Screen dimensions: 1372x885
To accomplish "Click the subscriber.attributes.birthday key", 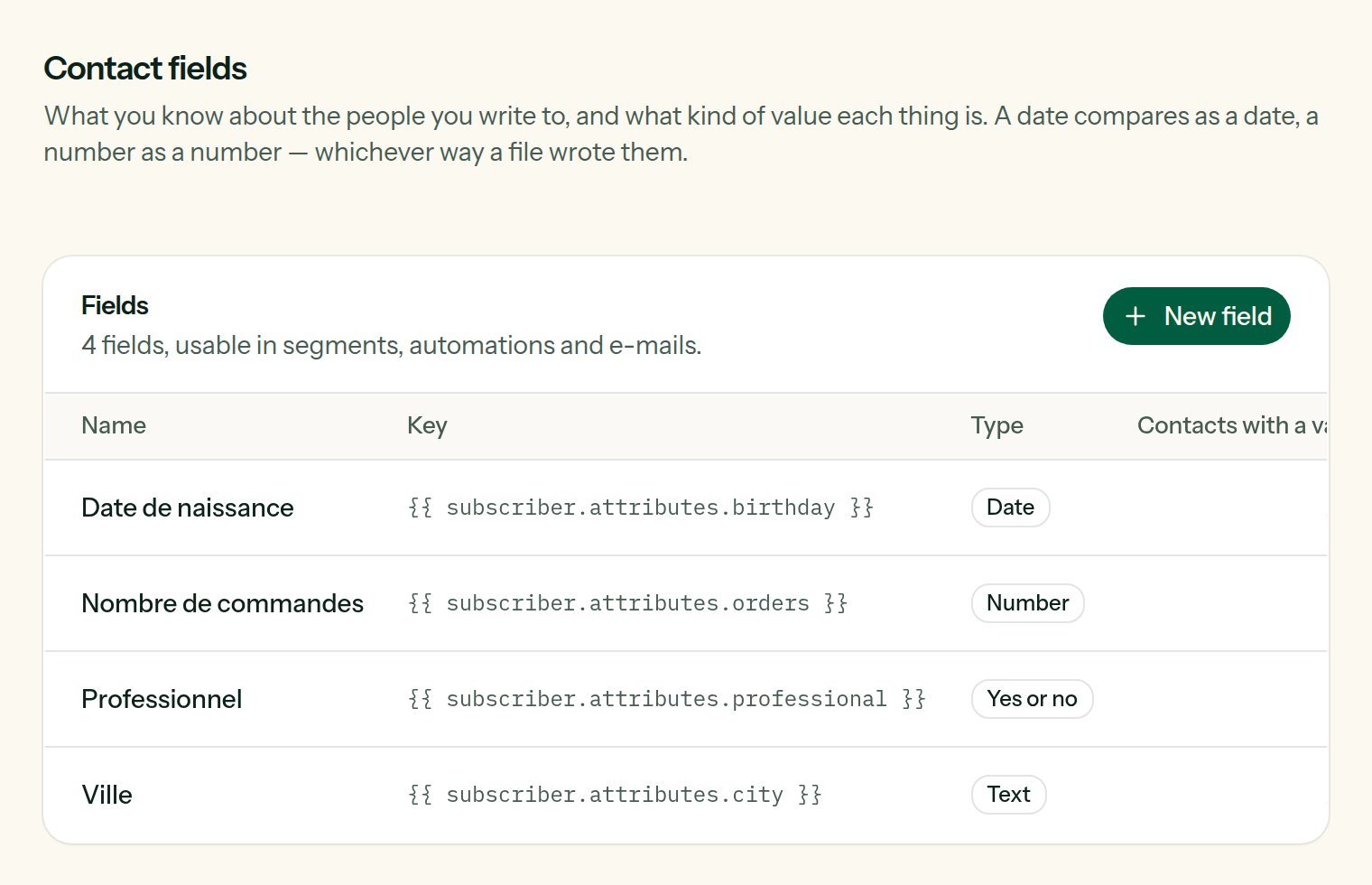I will [x=641, y=508].
